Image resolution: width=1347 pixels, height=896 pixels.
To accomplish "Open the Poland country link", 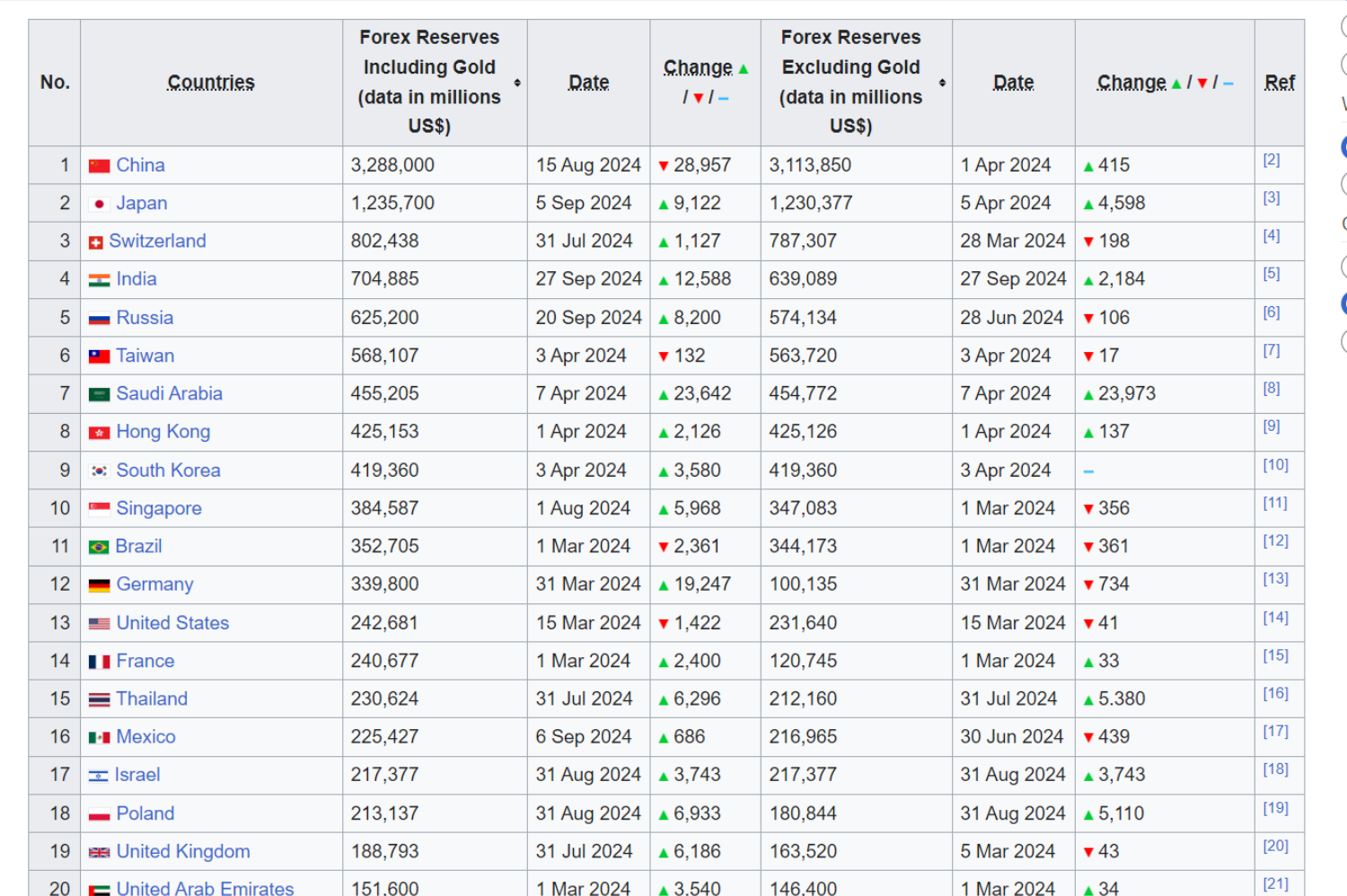I will coord(145,813).
